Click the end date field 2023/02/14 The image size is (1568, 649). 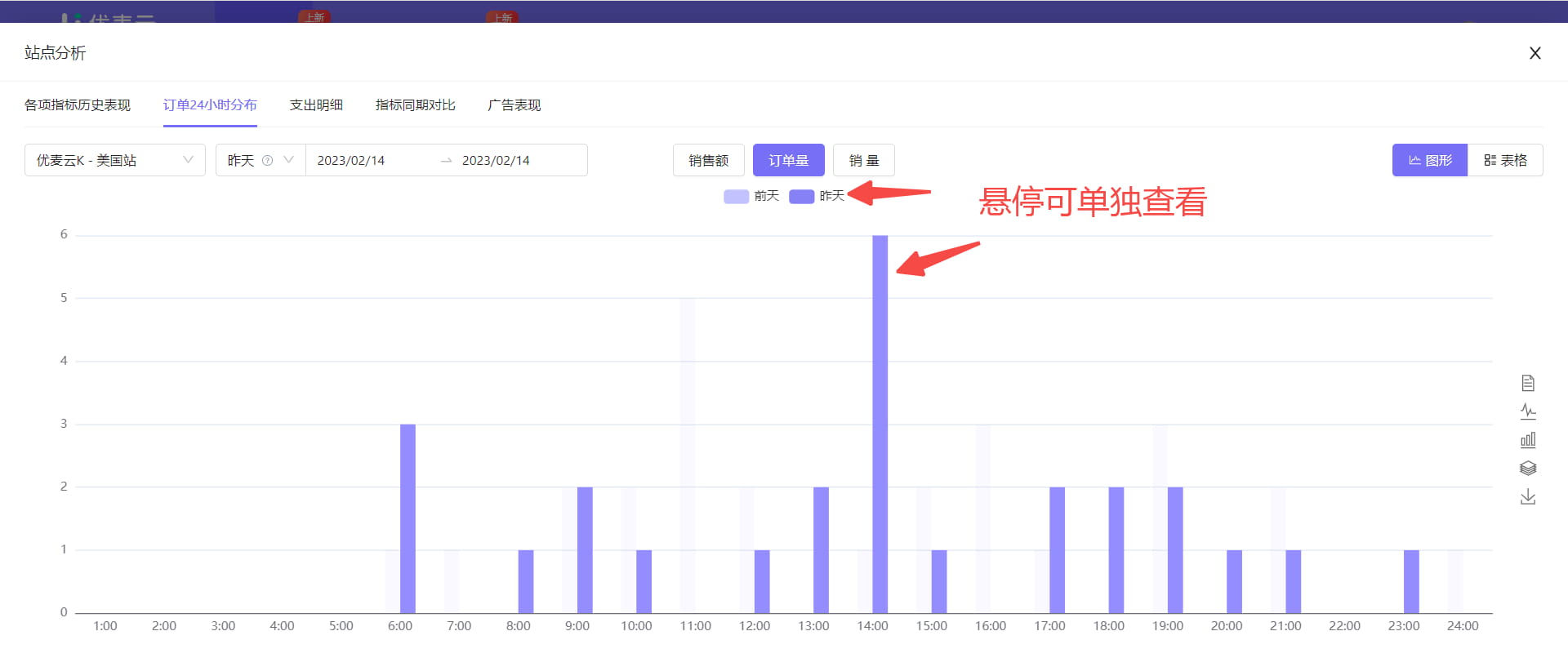(496, 161)
